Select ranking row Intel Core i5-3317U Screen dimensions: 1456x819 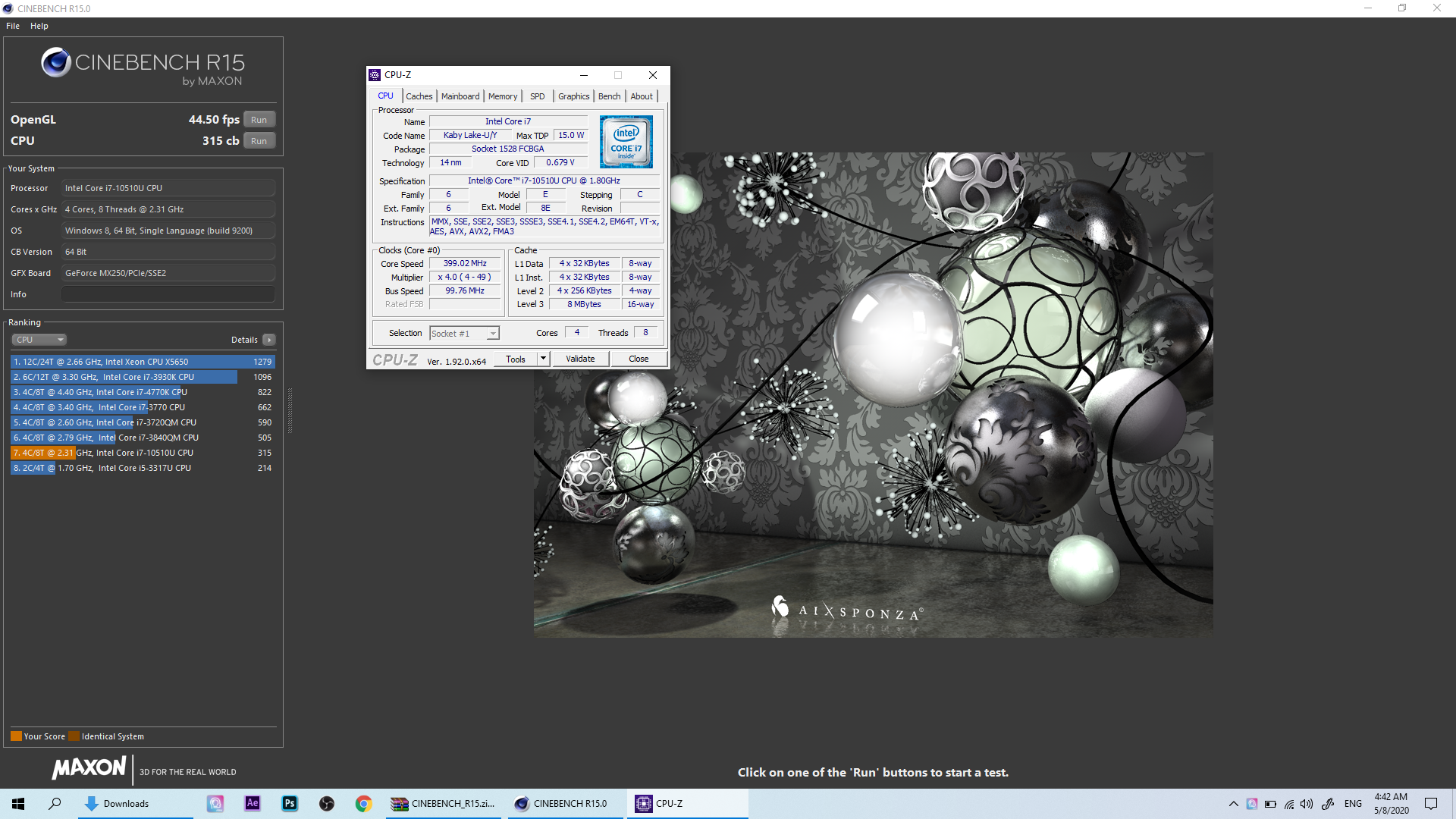143,468
